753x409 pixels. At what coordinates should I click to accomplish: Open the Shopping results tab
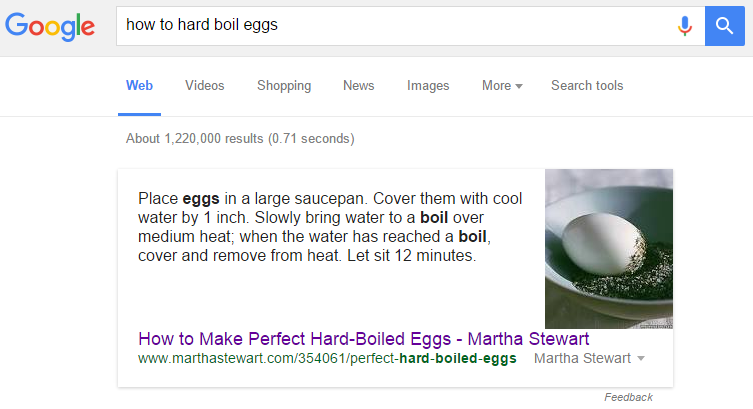pos(284,86)
